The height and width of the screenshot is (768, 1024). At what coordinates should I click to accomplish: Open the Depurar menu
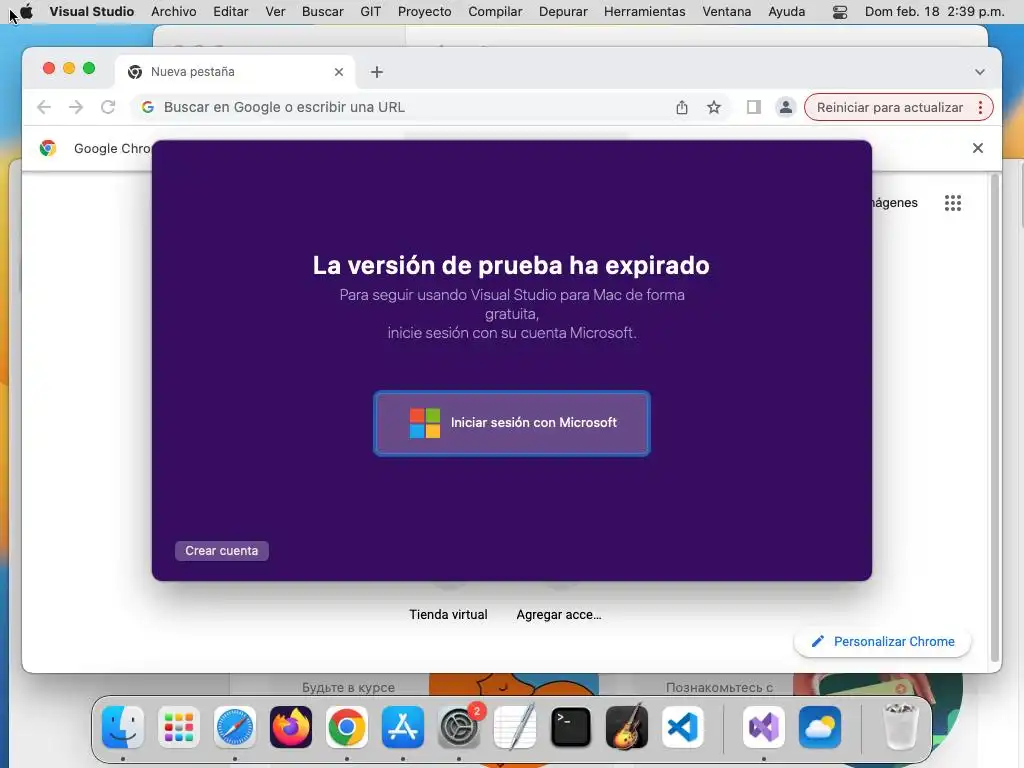(563, 12)
